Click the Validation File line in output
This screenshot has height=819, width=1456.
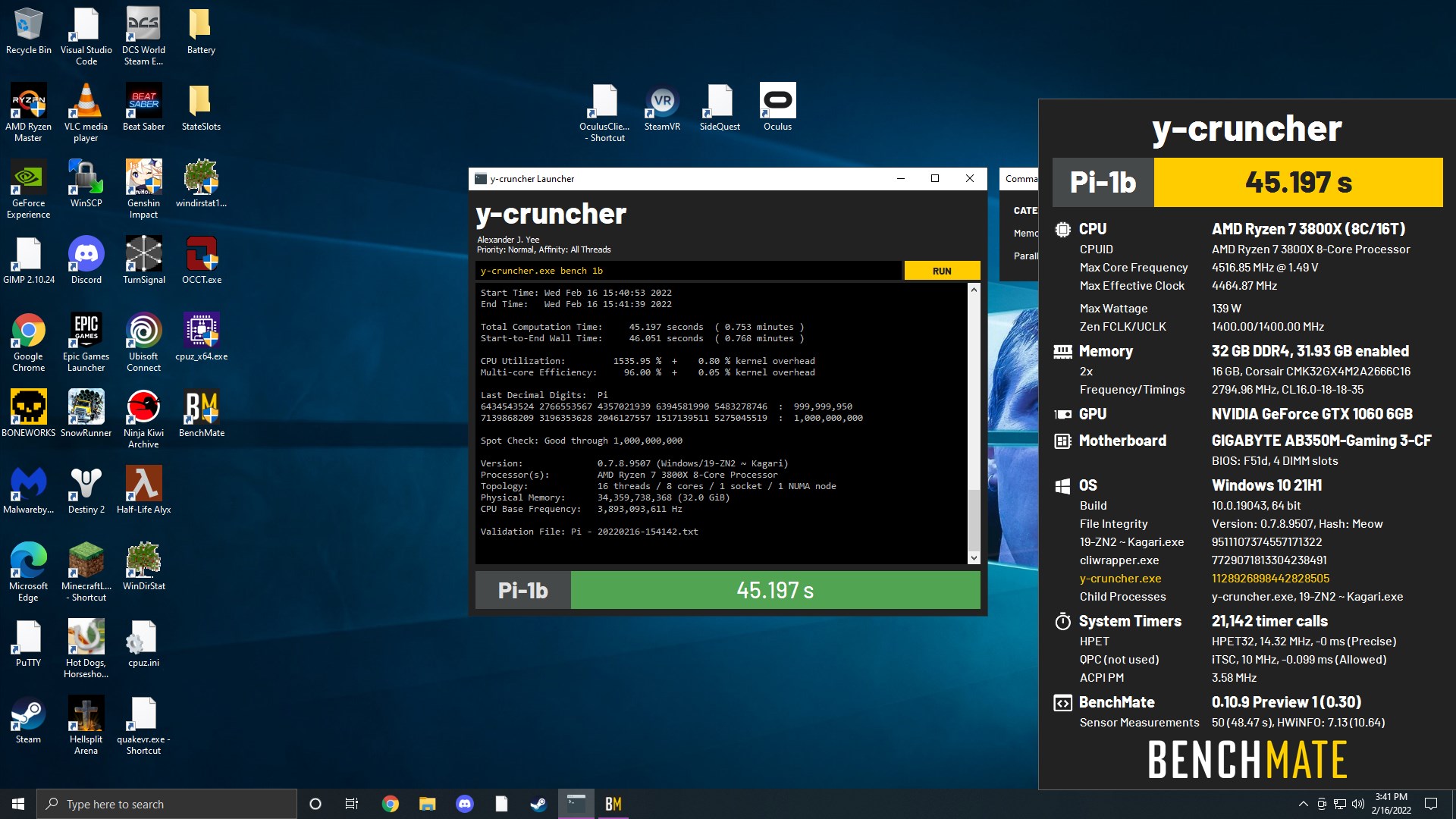(x=589, y=532)
